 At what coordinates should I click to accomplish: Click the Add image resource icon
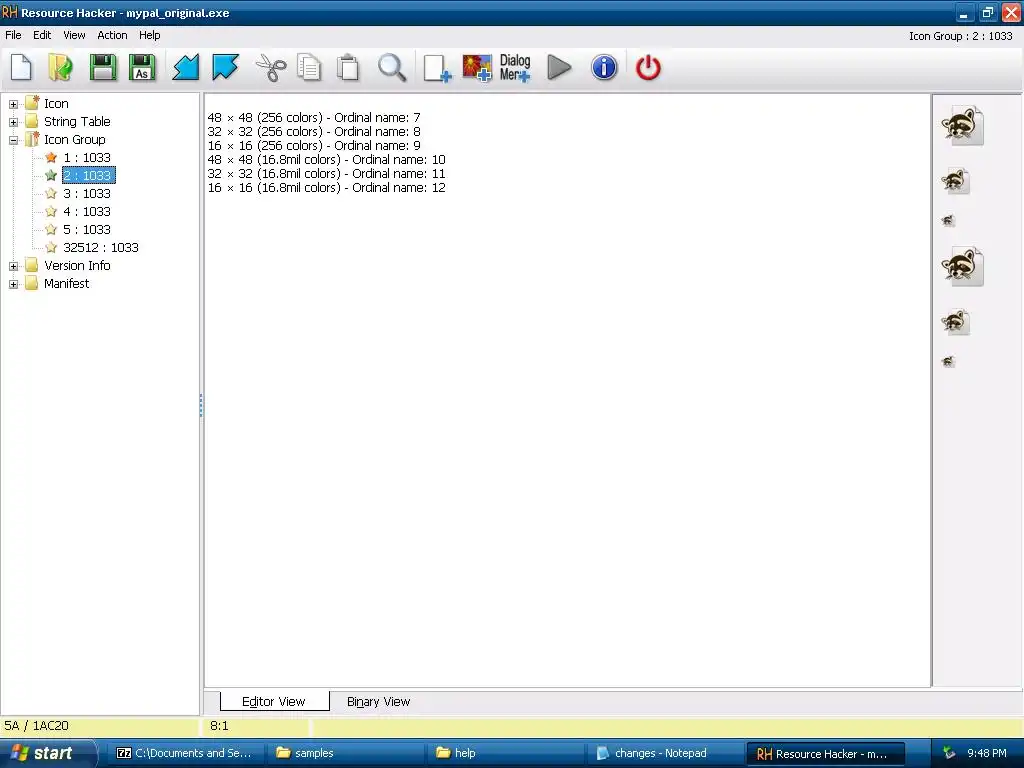point(477,68)
